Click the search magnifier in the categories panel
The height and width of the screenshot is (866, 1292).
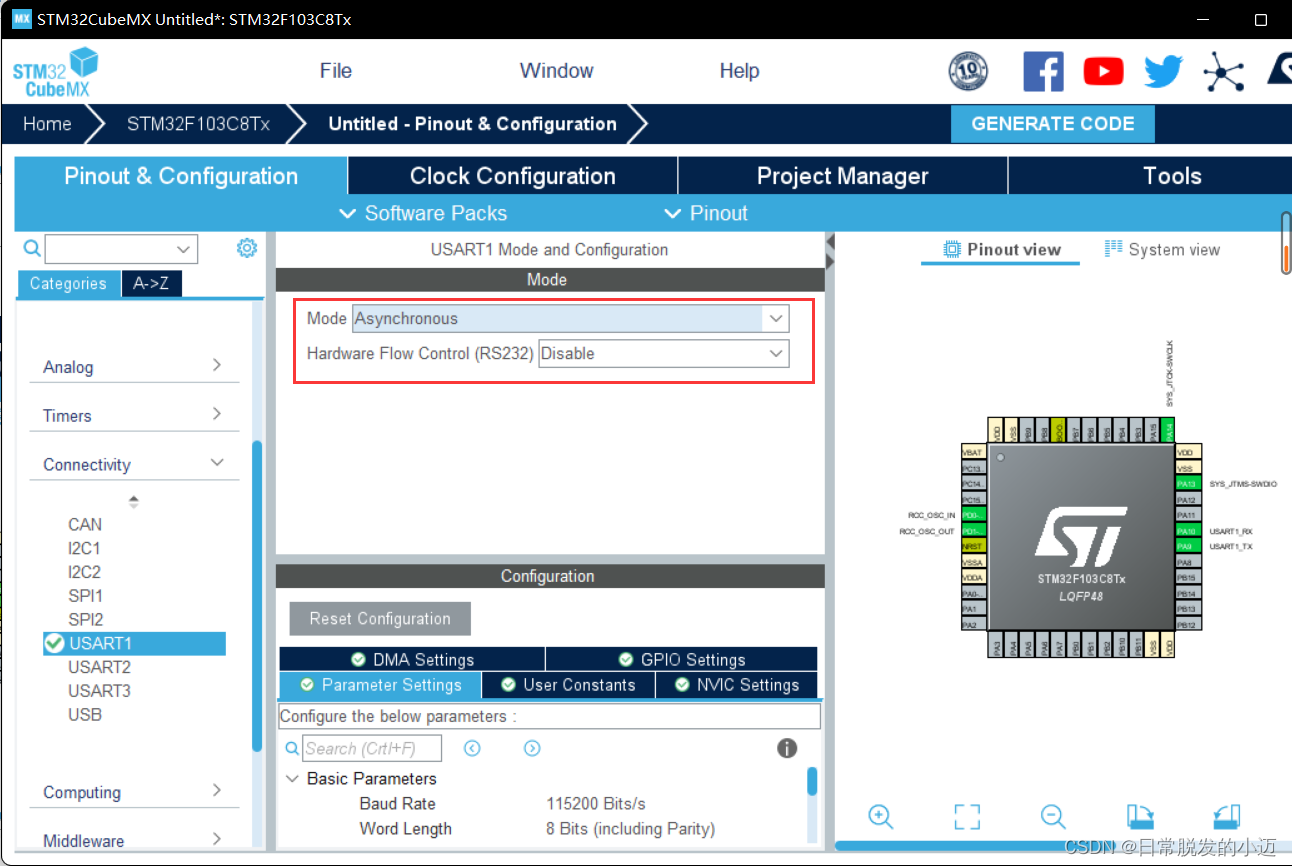[32, 248]
